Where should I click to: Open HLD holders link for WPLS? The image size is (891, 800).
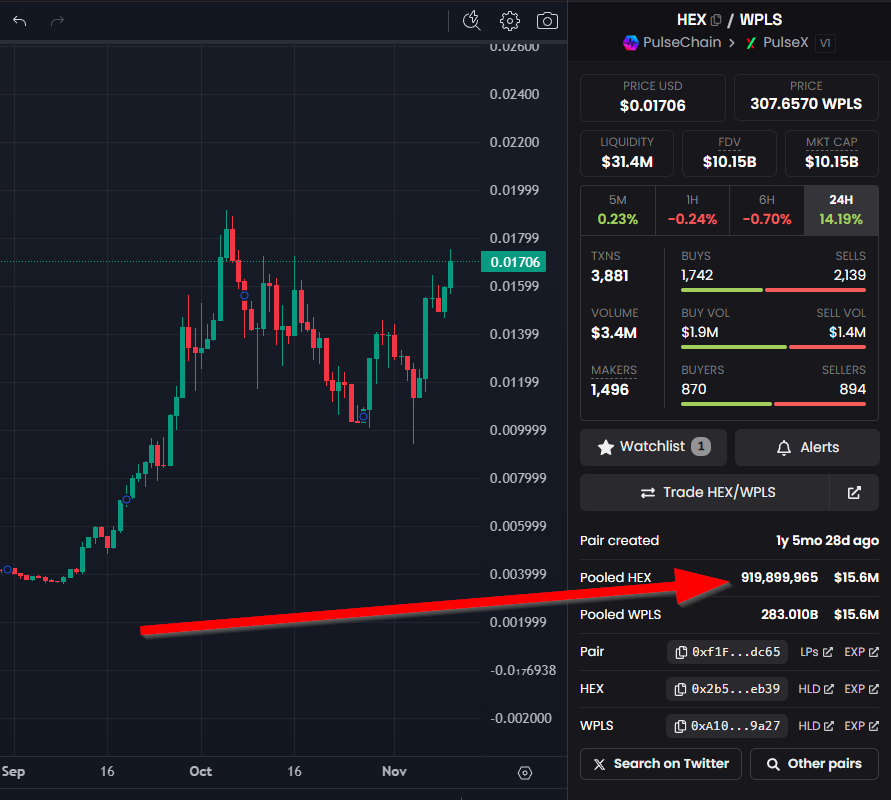(816, 726)
